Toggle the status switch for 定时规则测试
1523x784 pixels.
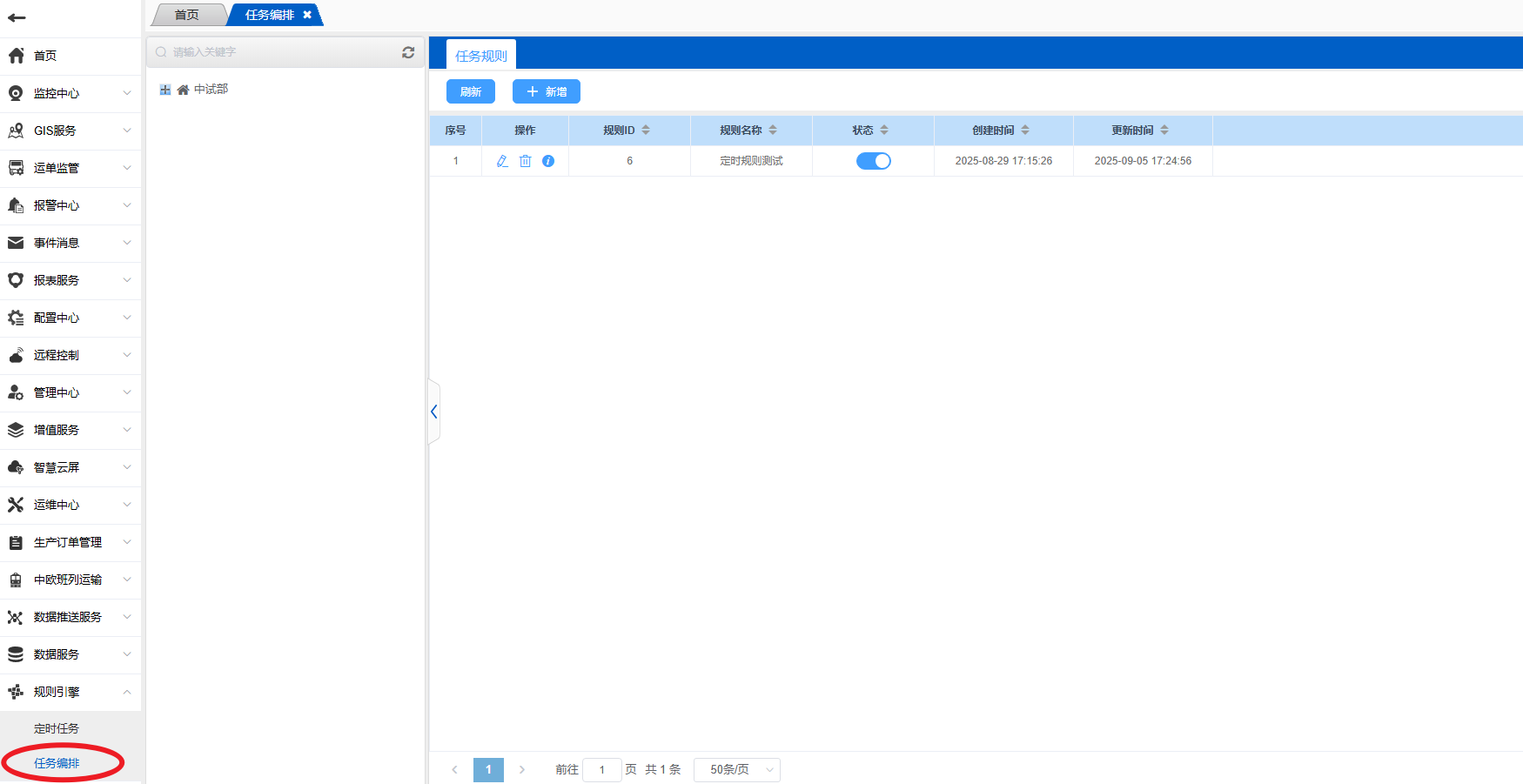[x=873, y=161]
